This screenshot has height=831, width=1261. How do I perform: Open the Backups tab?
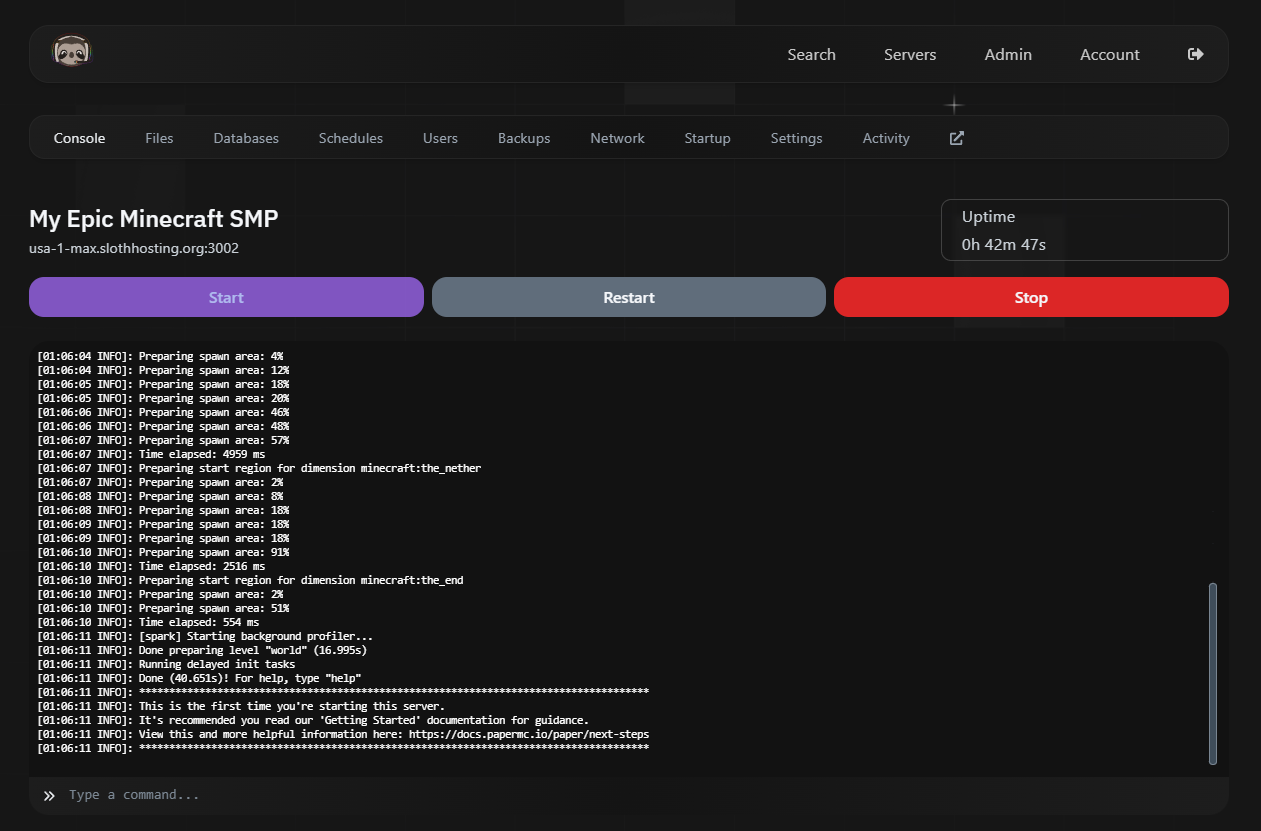point(524,138)
